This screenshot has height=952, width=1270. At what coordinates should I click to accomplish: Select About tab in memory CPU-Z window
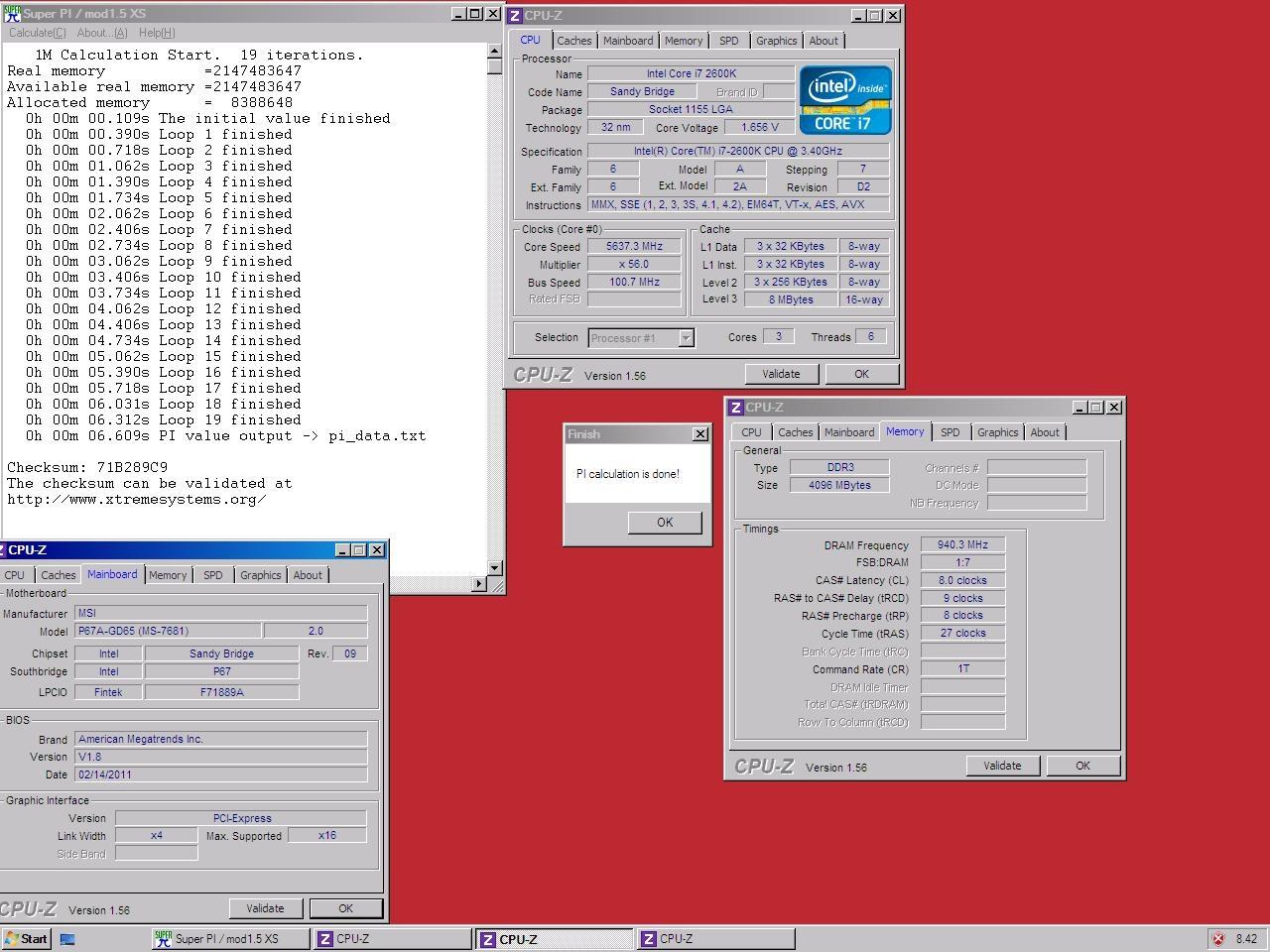tap(1045, 432)
